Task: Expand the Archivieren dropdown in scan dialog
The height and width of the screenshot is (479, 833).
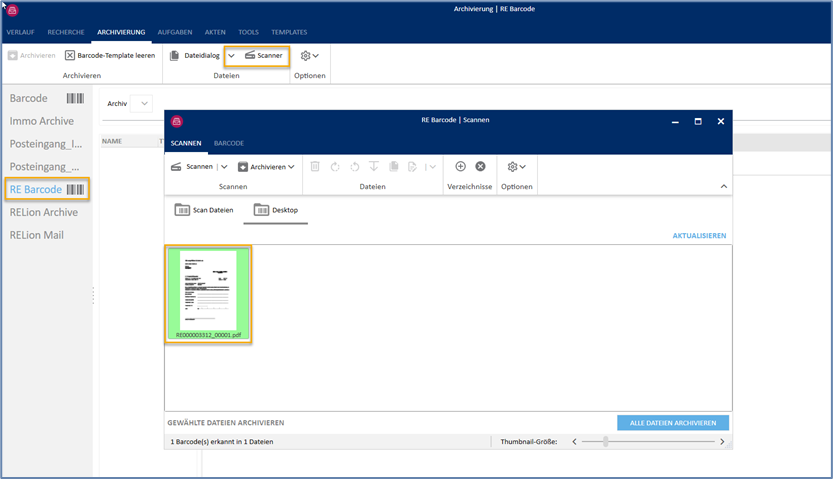Action: tap(291, 167)
